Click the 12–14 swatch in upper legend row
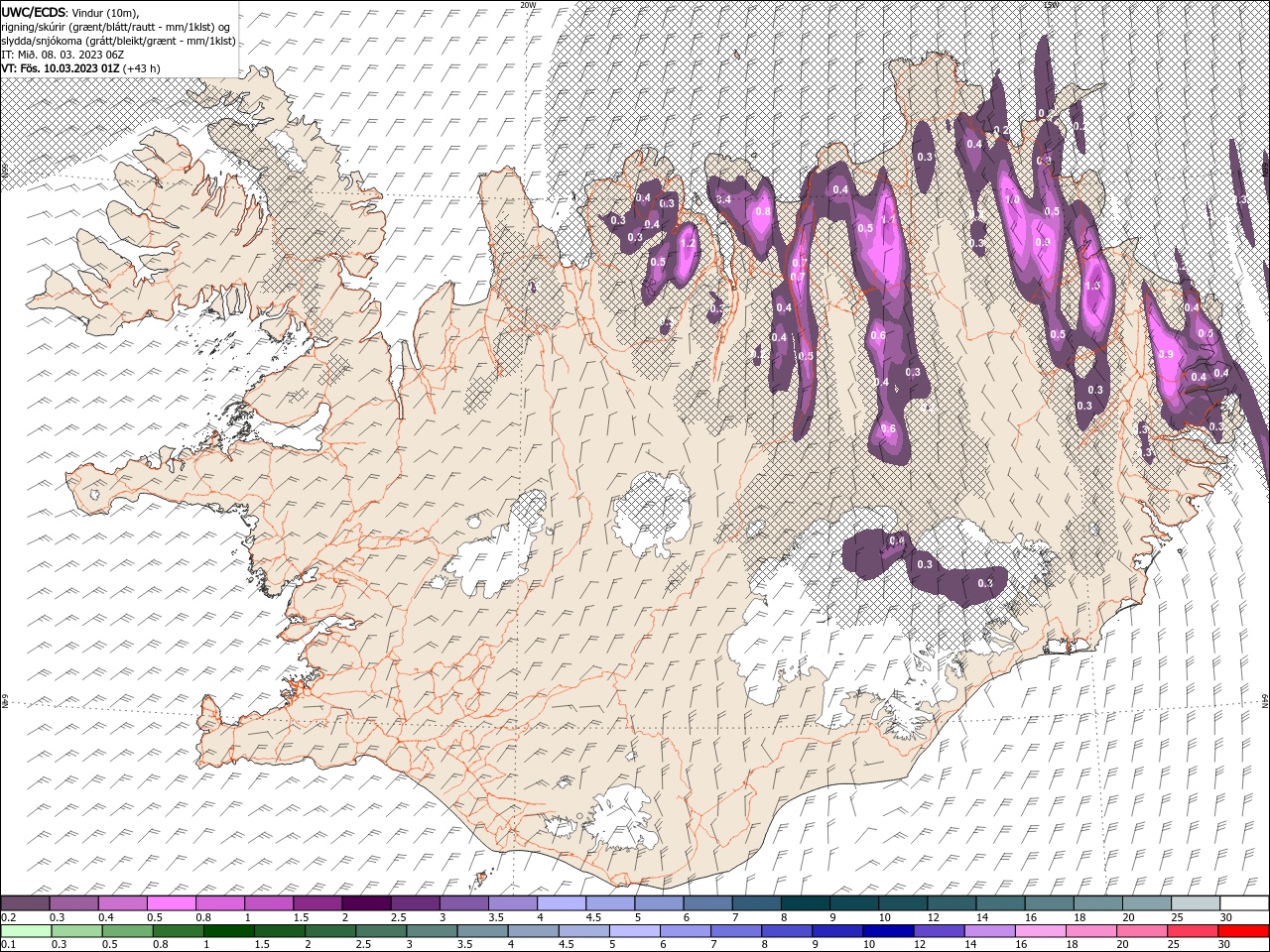The width and height of the screenshot is (1270, 952). pos(951,903)
